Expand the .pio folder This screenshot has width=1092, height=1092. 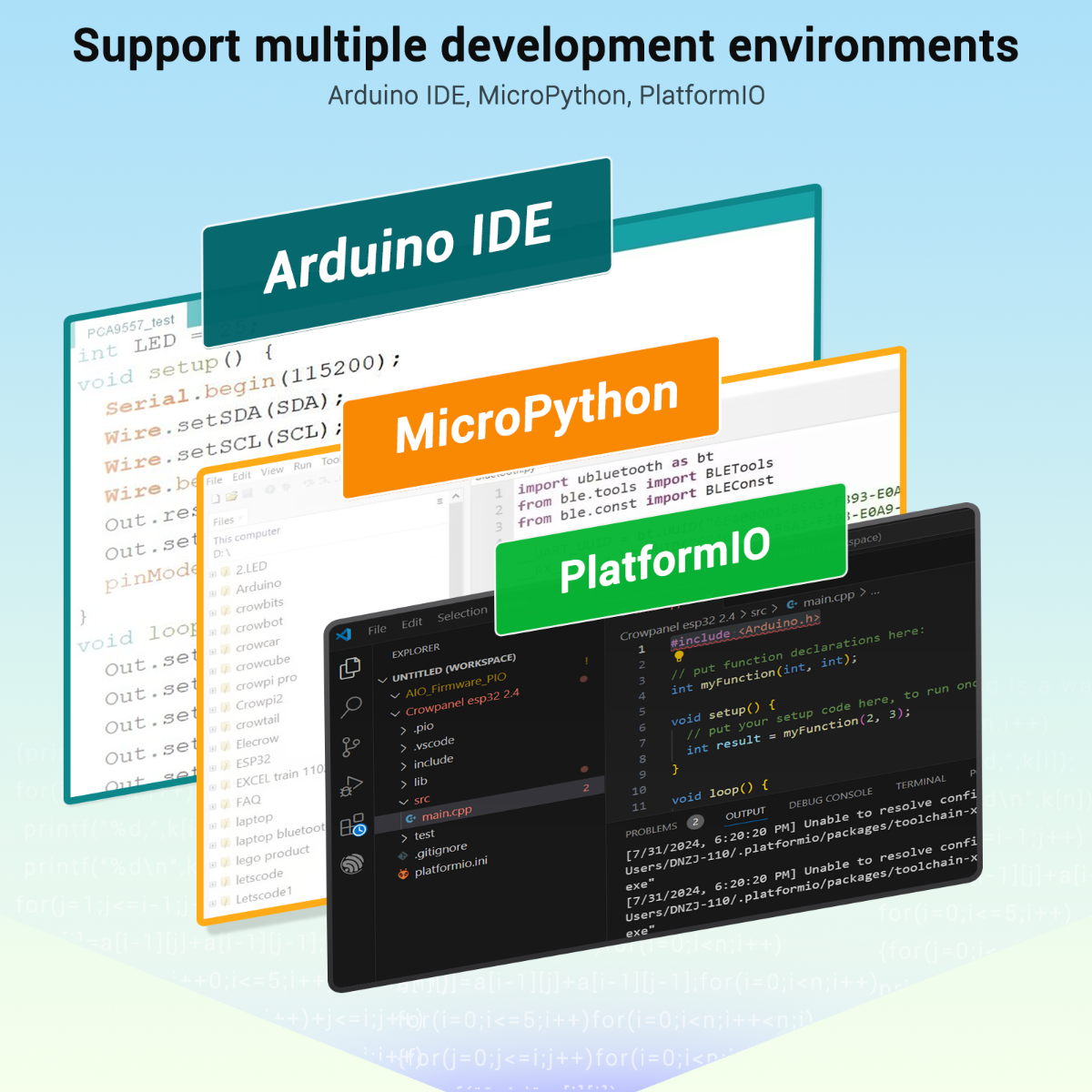click(403, 730)
